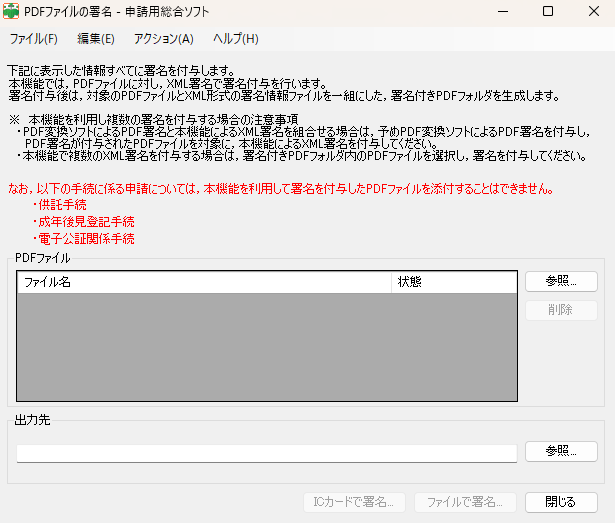Open the ファイル(F) menu
This screenshot has height=523, width=615.
(33, 39)
